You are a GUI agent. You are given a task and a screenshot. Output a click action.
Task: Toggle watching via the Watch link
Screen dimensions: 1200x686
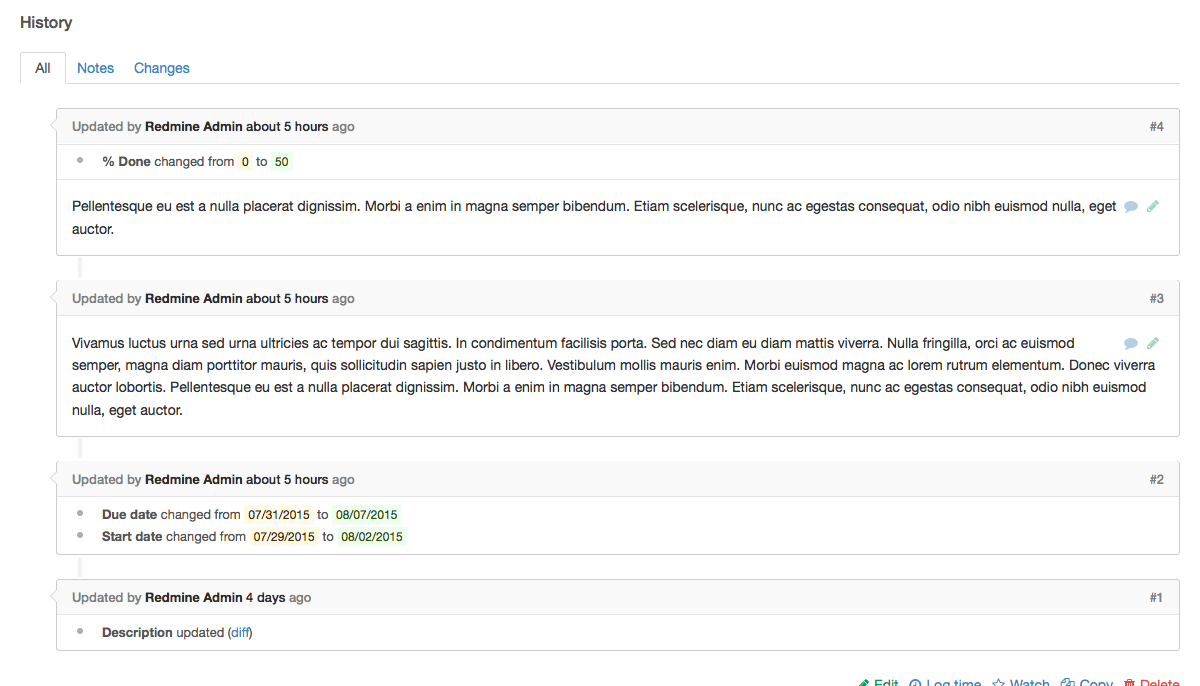pyautogui.click(x=1030, y=682)
